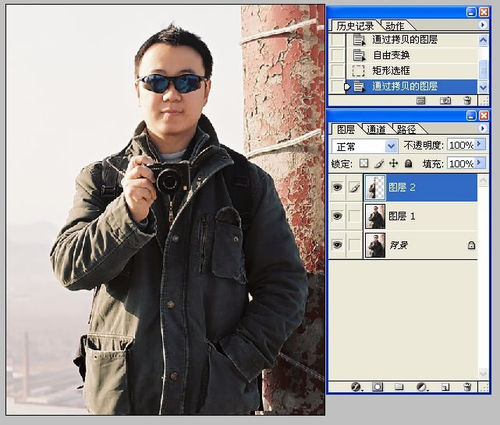Viewport: 500px width, 425px height.
Task: Create new snapshot in history panel
Action: tap(445, 100)
